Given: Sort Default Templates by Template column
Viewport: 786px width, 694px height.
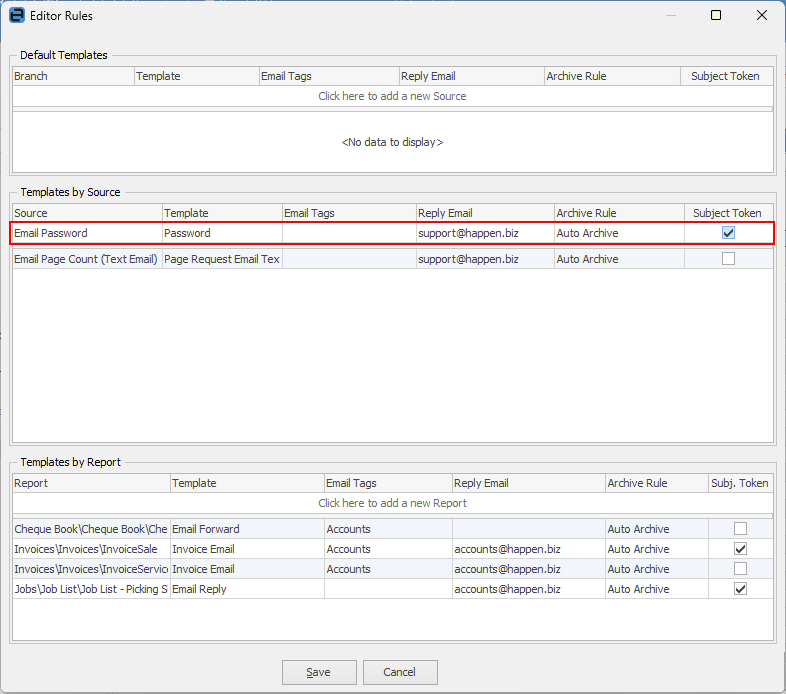Looking at the screenshot, I should [196, 76].
